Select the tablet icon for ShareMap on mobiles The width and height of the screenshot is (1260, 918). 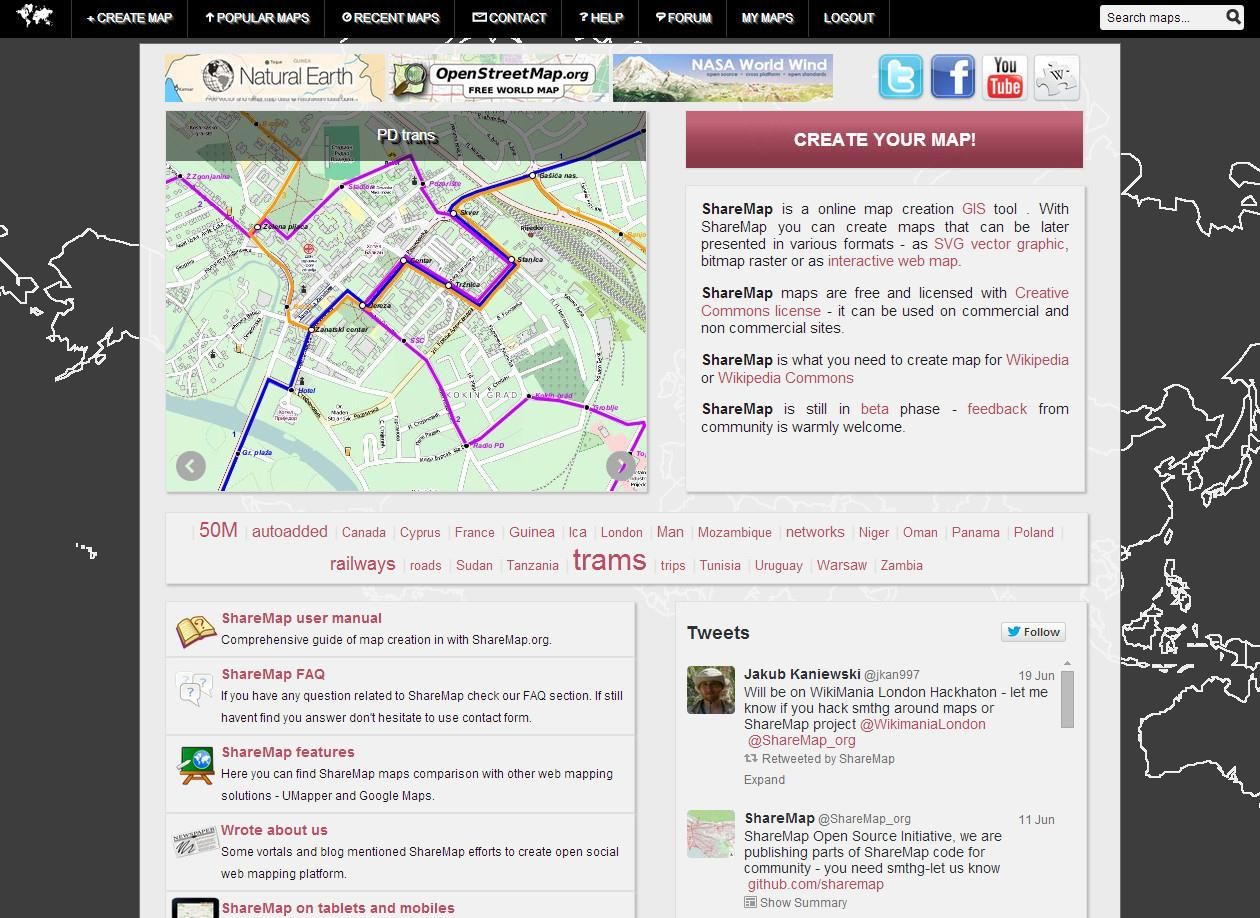coord(196,908)
